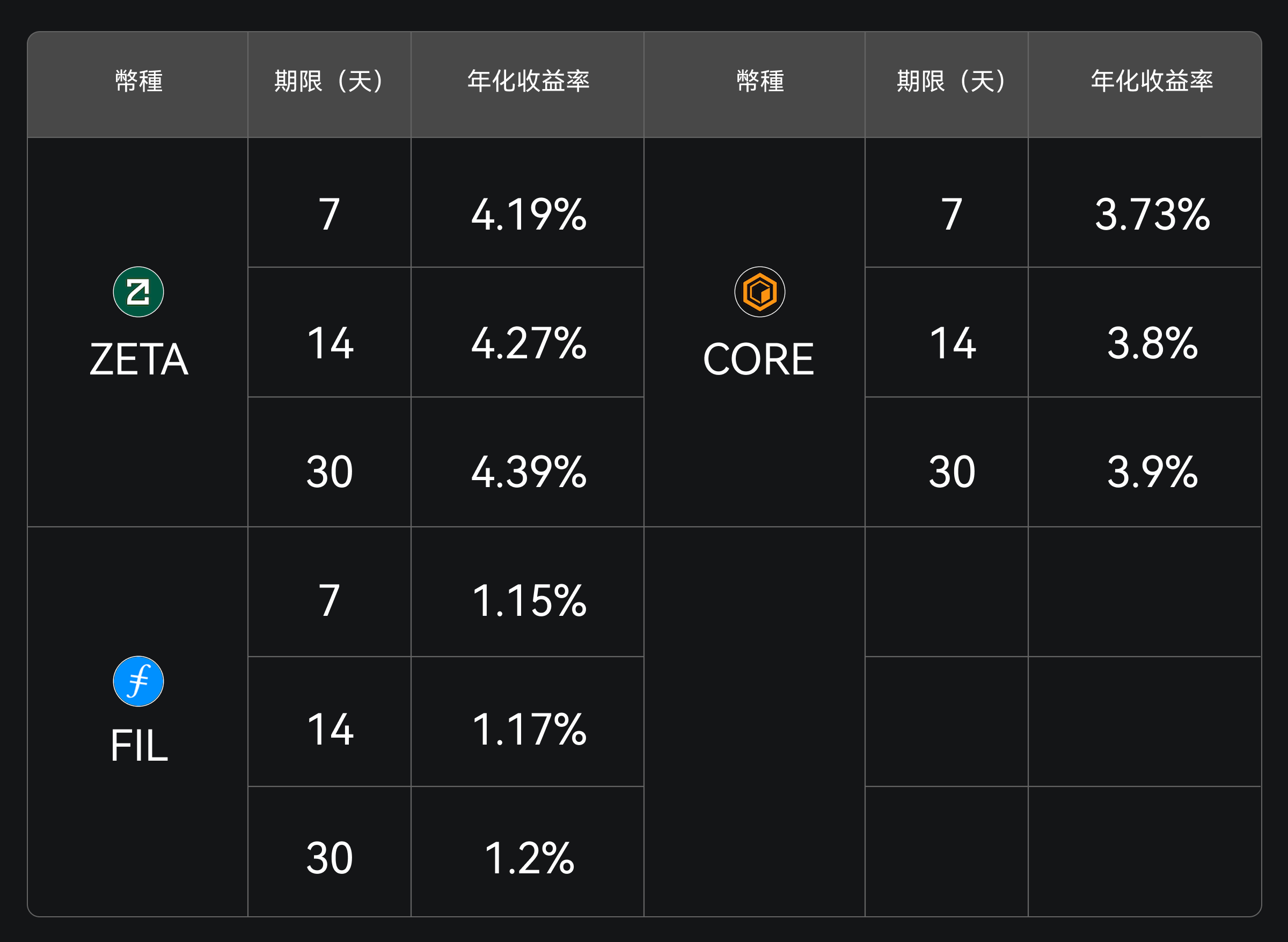Click the 3.73% CORE yield rate
The image size is (1288, 942).
pos(1152,215)
